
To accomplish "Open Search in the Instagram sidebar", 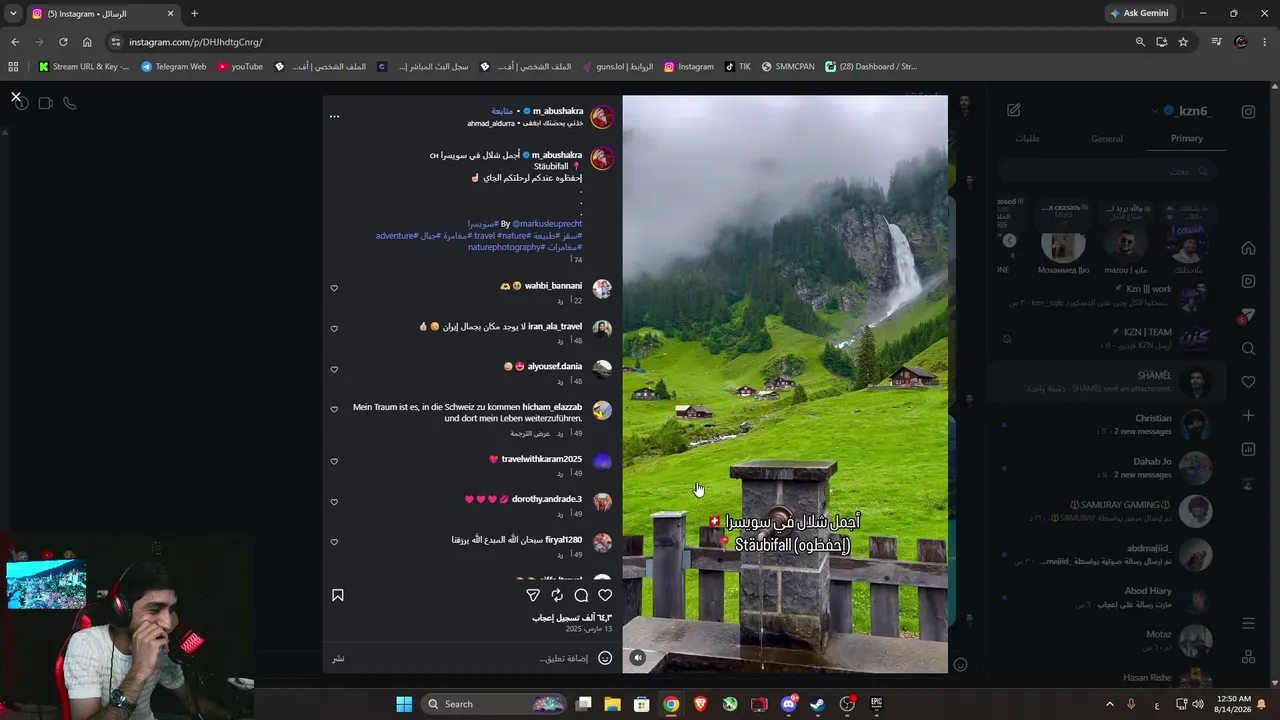I will click(1248, 349).
